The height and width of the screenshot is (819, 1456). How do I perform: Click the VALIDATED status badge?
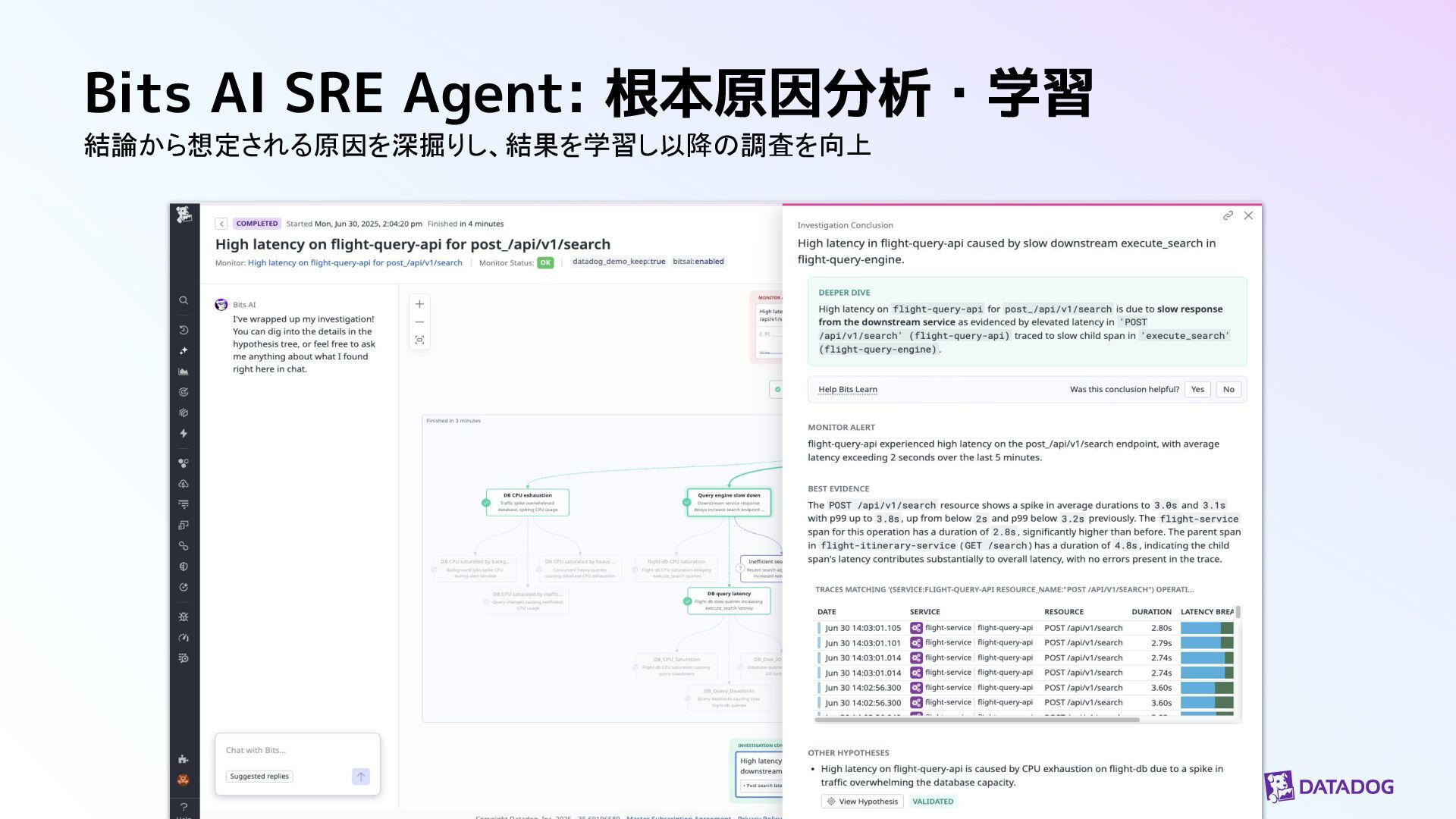point(933,802)
